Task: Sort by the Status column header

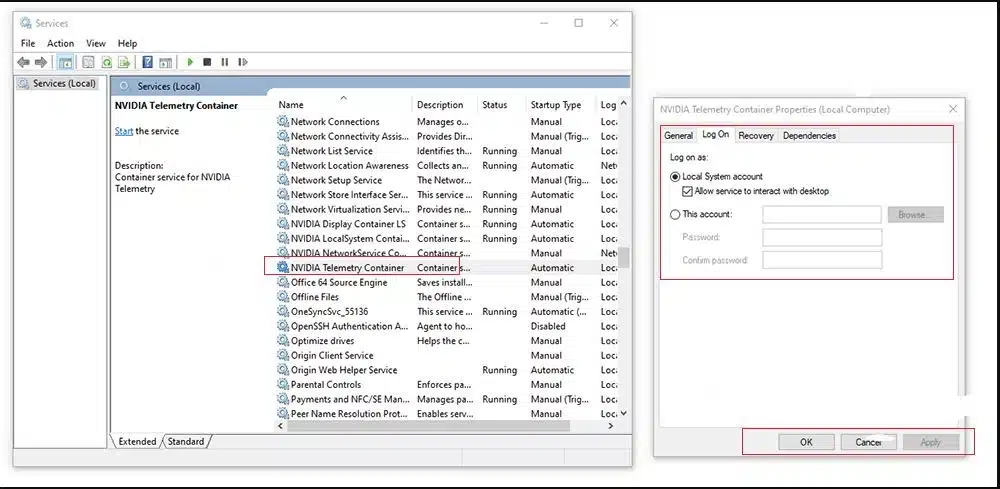Action: (503, 105)
